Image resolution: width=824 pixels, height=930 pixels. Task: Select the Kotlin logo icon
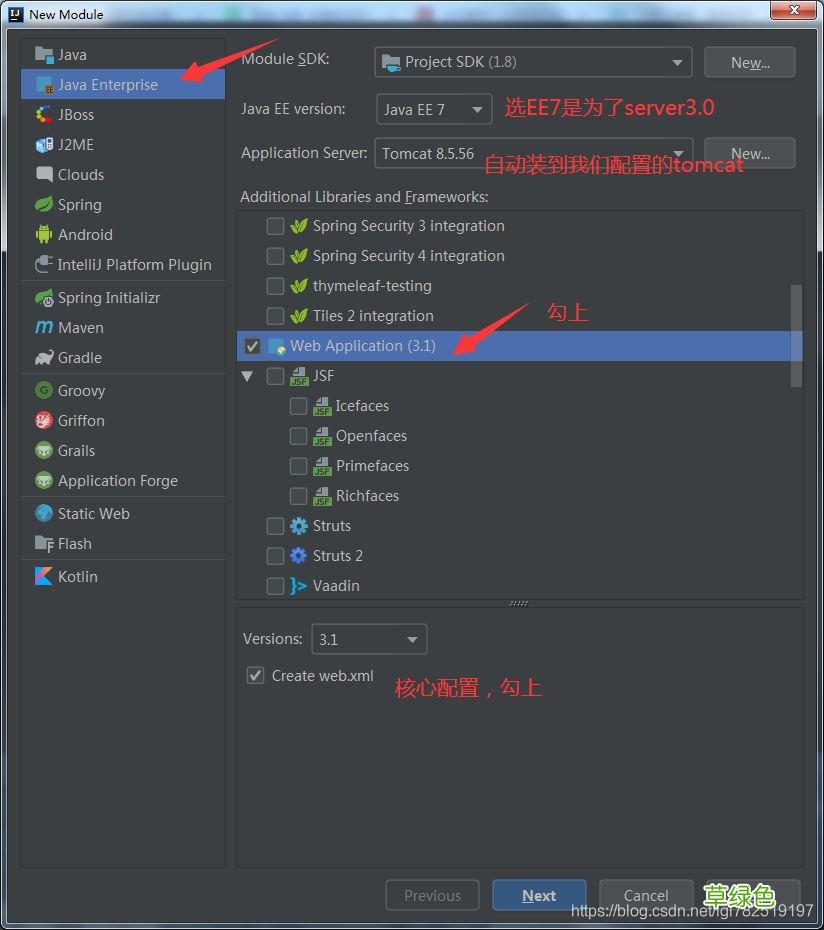point(43,577)
